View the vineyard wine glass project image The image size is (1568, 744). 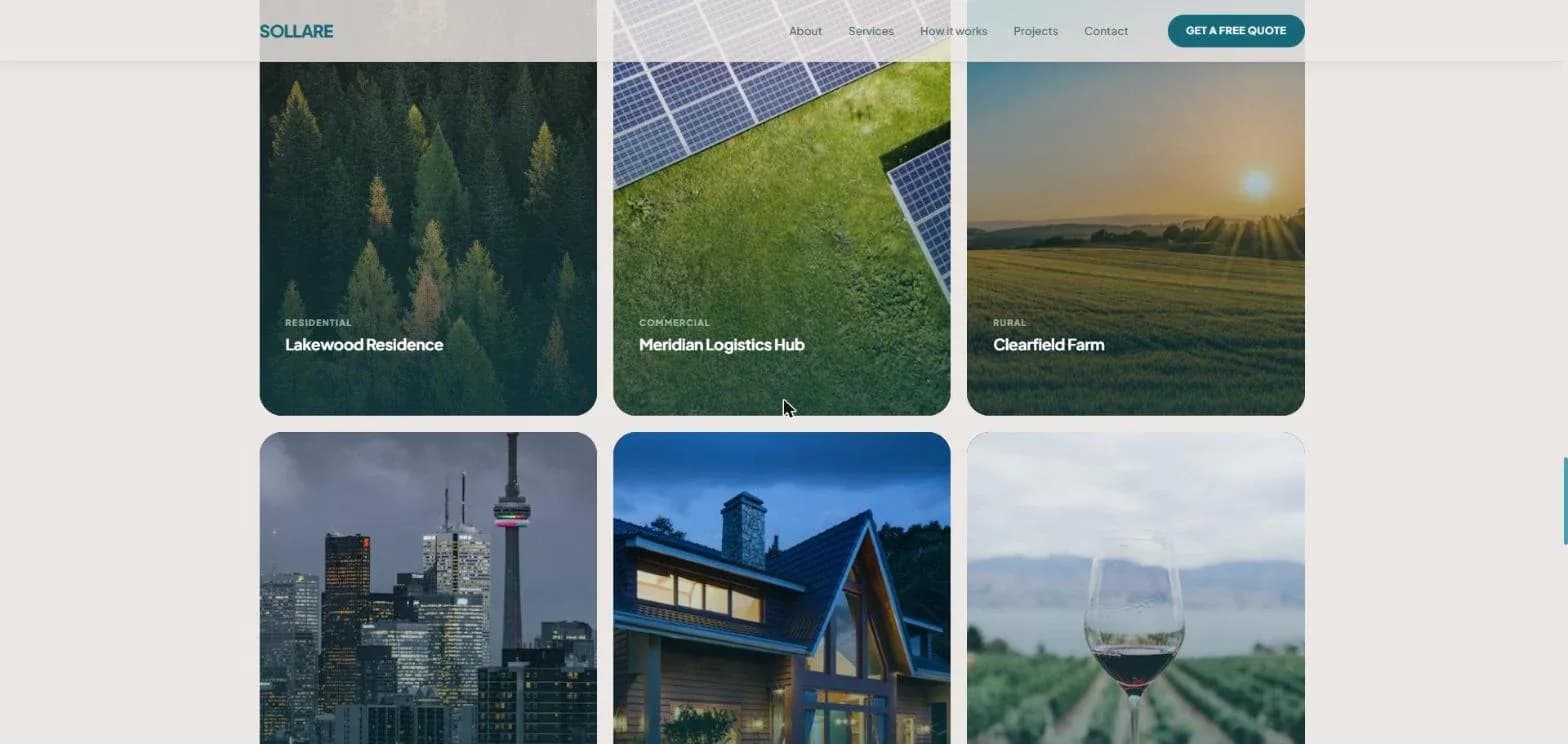[x=1136, y=588]
